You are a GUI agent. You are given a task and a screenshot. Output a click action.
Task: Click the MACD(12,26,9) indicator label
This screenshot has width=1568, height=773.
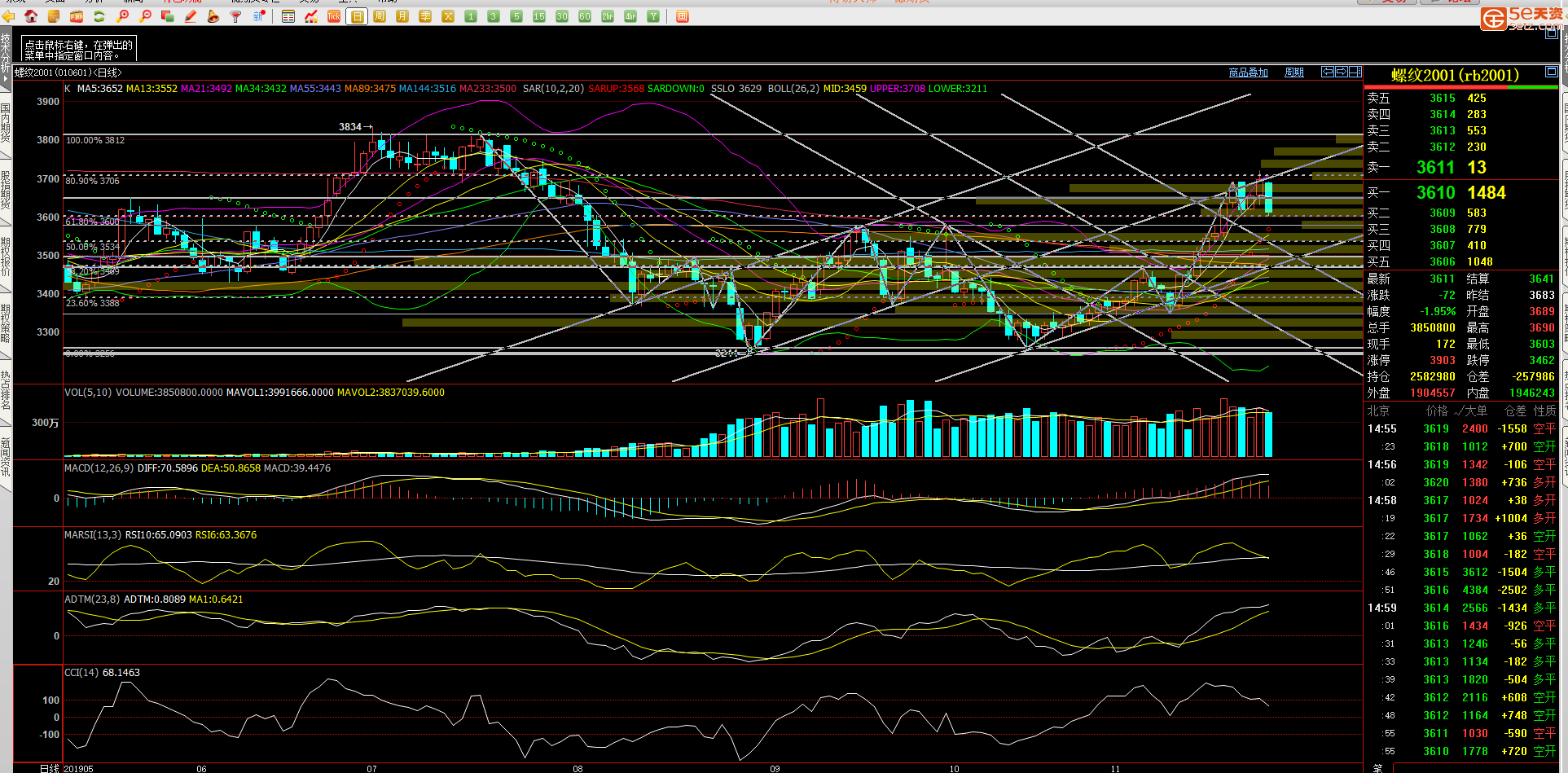point(99,468)
